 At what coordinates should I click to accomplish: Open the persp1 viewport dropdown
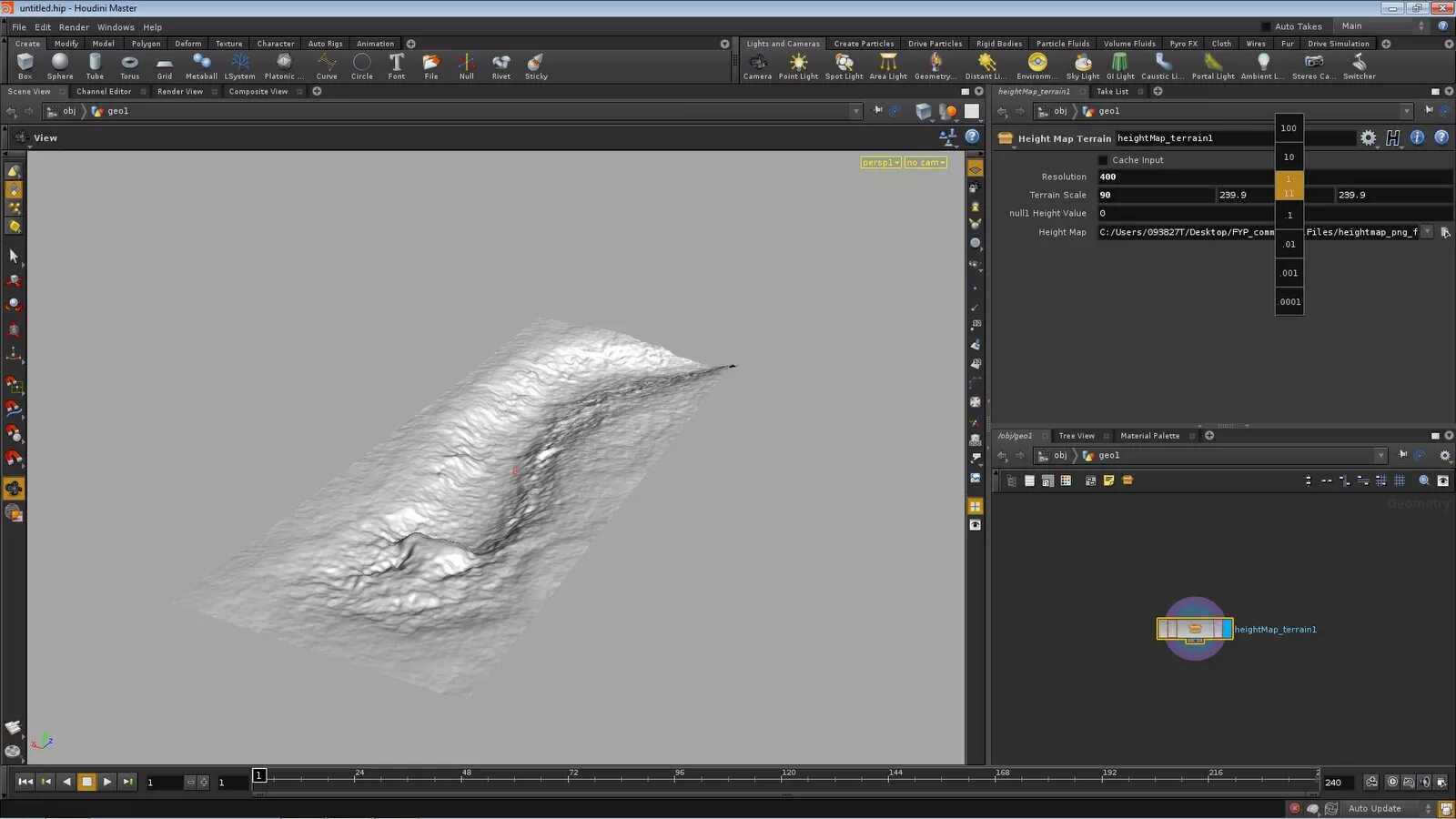coord(881,163)
